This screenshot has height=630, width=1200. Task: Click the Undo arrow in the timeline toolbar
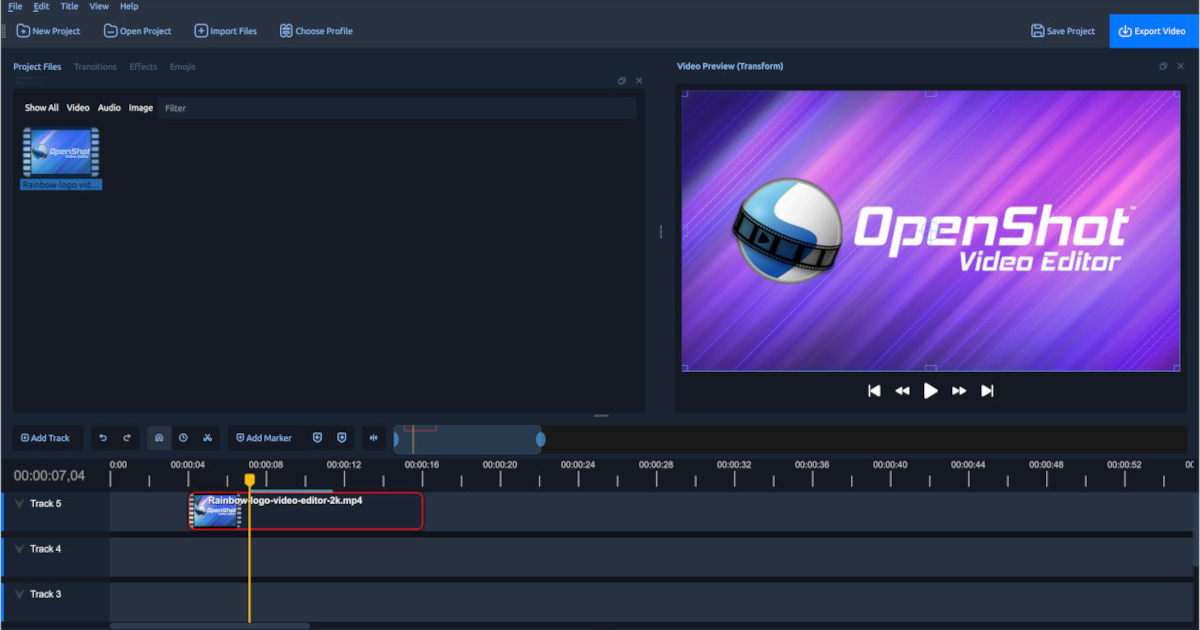[103, 438]
